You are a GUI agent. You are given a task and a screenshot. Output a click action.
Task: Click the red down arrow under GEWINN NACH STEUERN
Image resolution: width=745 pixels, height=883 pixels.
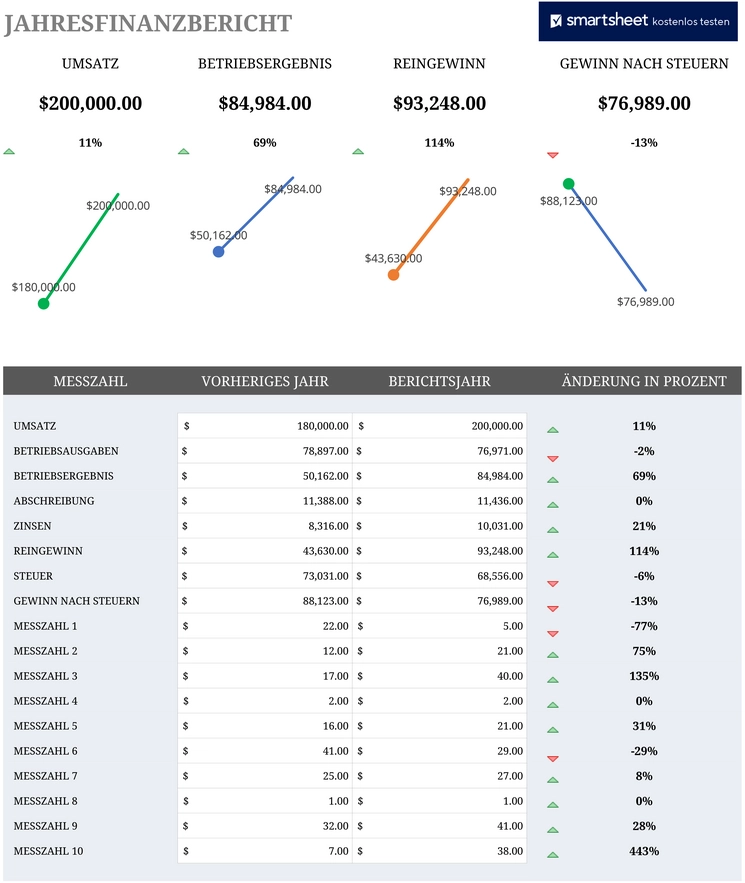[553, 155]
